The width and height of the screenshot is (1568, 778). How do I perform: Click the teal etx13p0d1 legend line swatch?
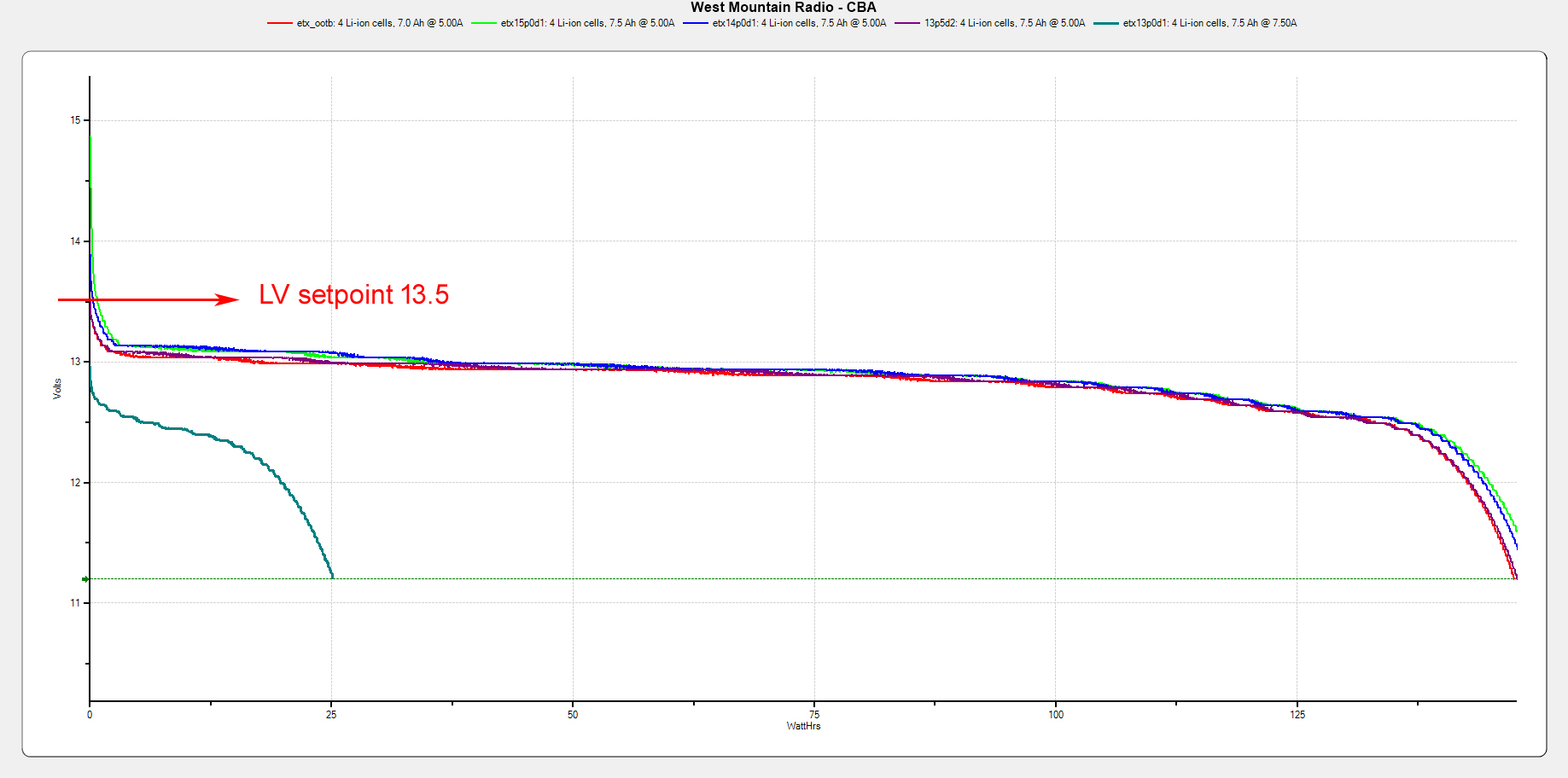[x=1105, y=24]
